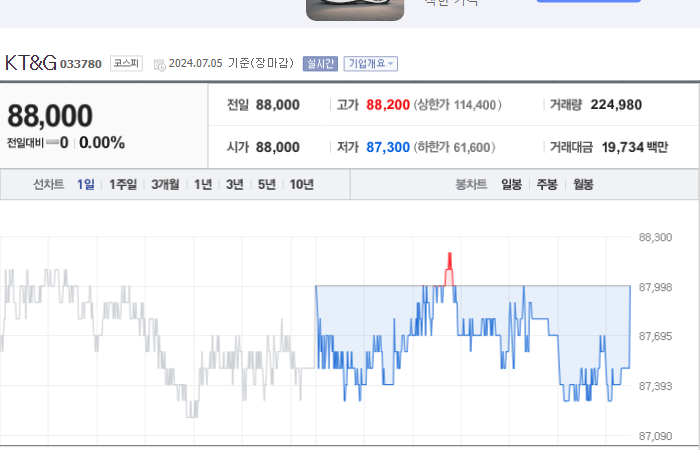Expand the 기업개요 dropdown
700x450 pixels.
coord(371,63)
